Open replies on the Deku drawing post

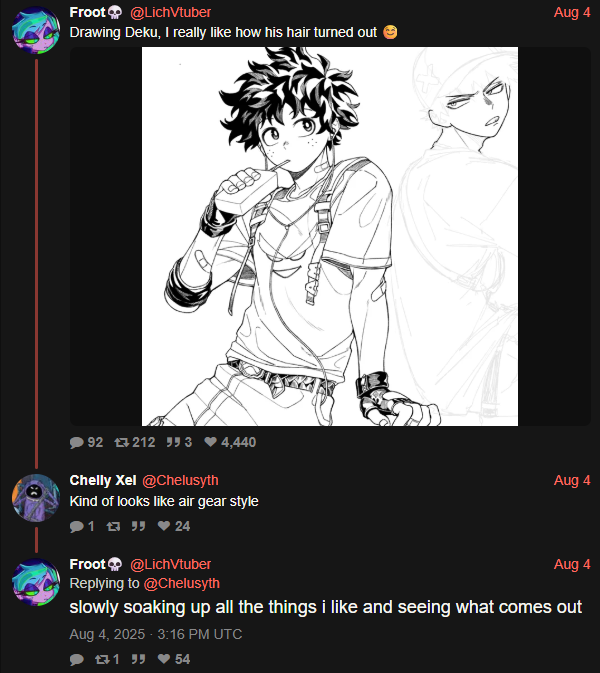pyautogui.click(x=86, y=442)
